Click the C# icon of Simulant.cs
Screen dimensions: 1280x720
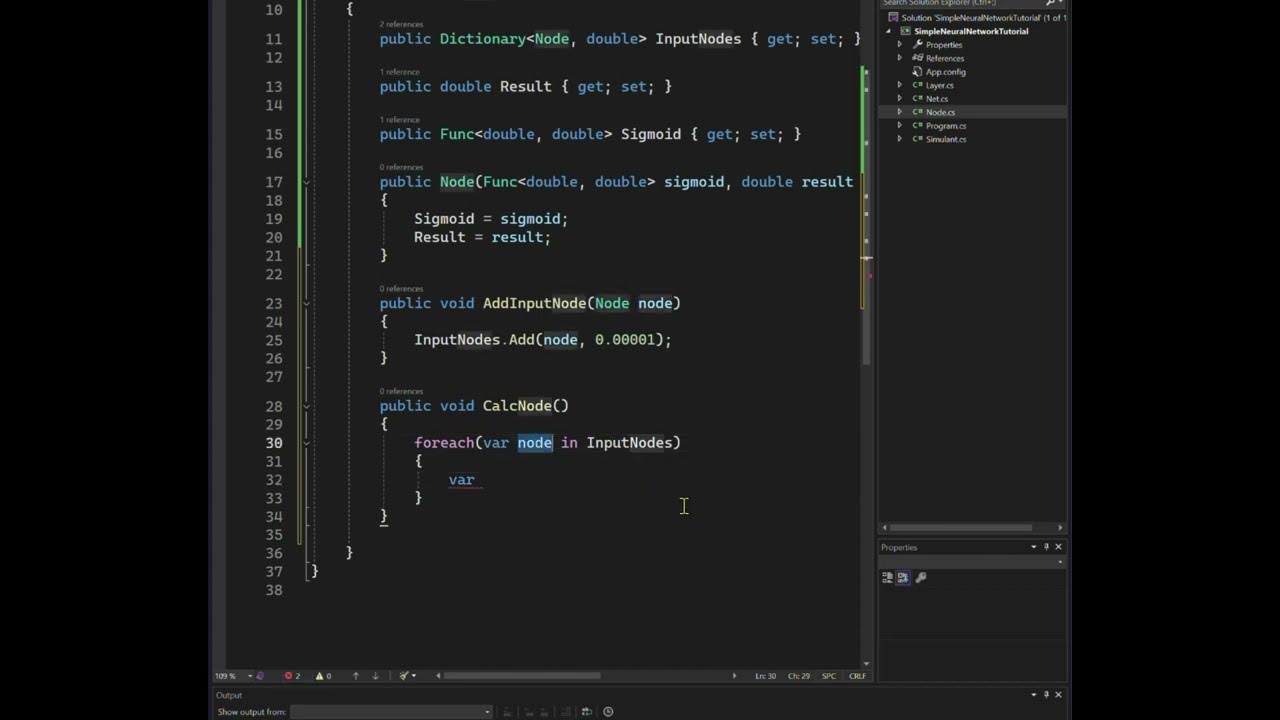(x=917, y=139)
